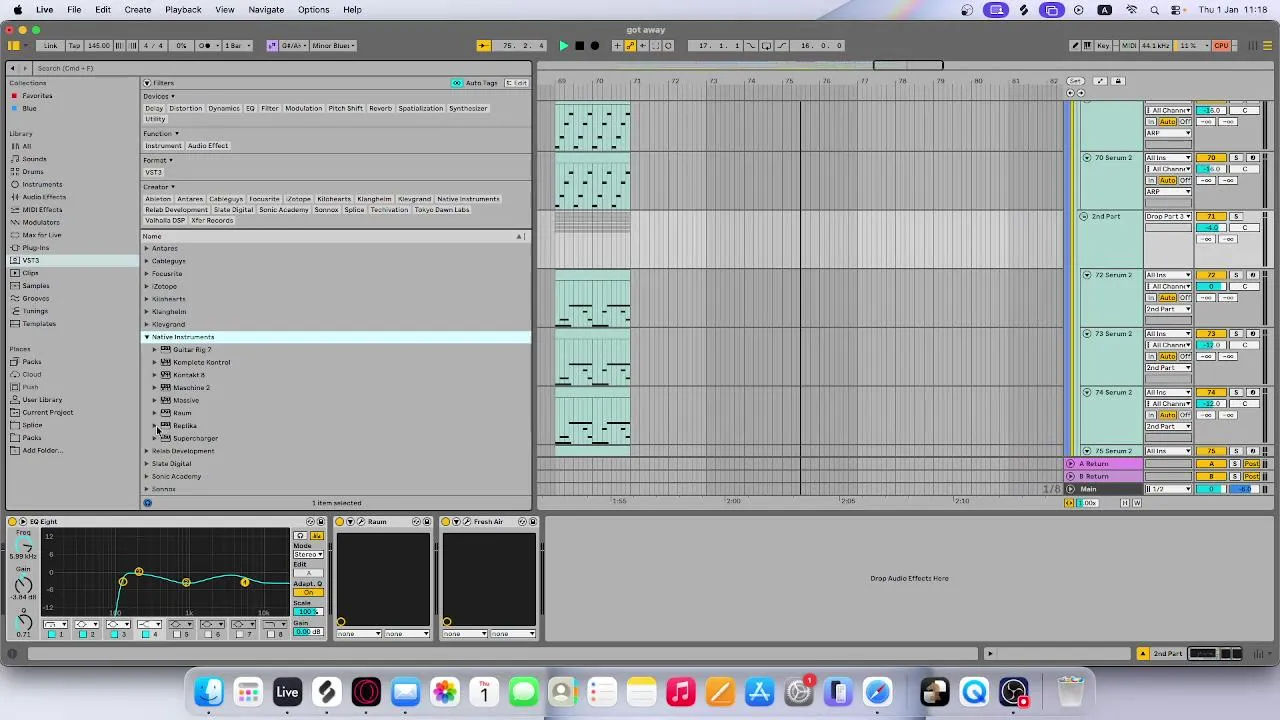This screenshot has height=720, width=1280.
Task: Open the 1 Bar quantization dropdown
Action: (235, 45)
